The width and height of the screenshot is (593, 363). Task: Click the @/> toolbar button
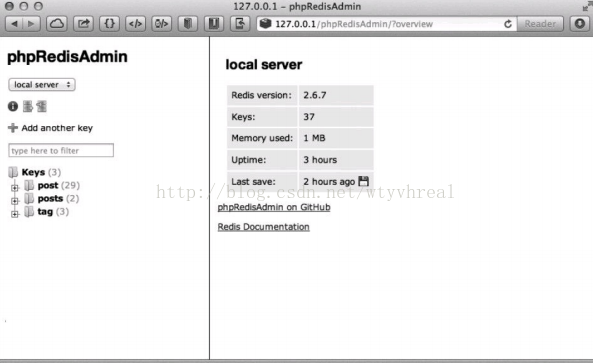161,24
